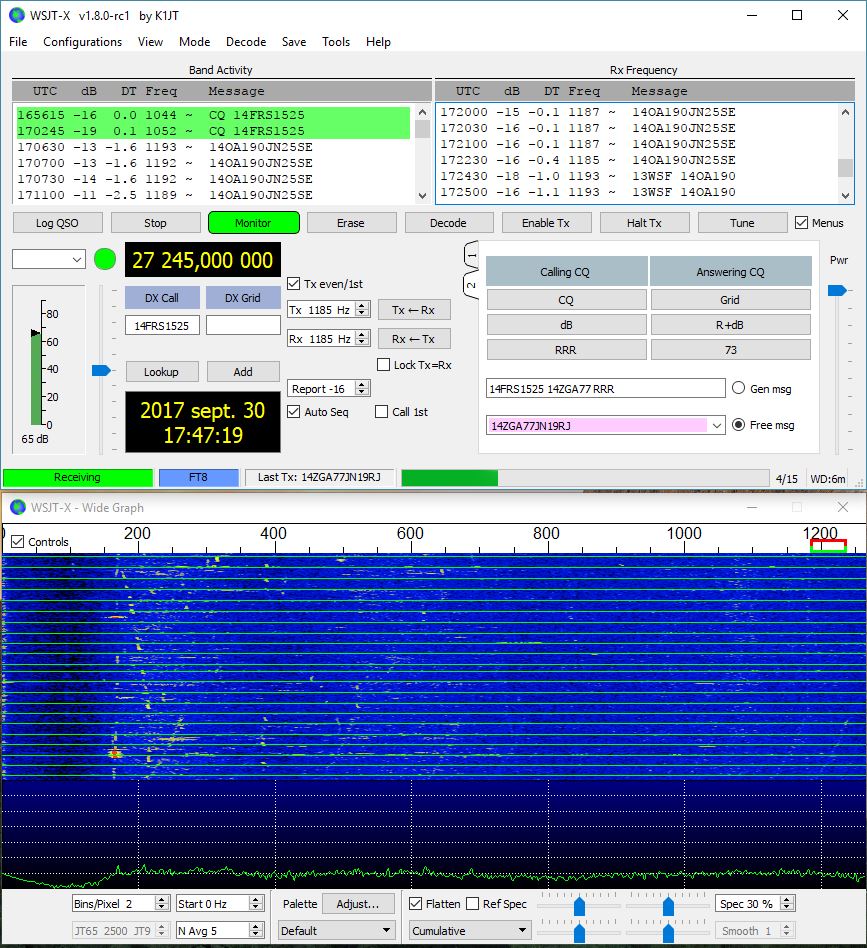Image resolution: width=867 pixels, height=948 pixels.
Task: Click the 73 message button
Action: click(730, 349)
